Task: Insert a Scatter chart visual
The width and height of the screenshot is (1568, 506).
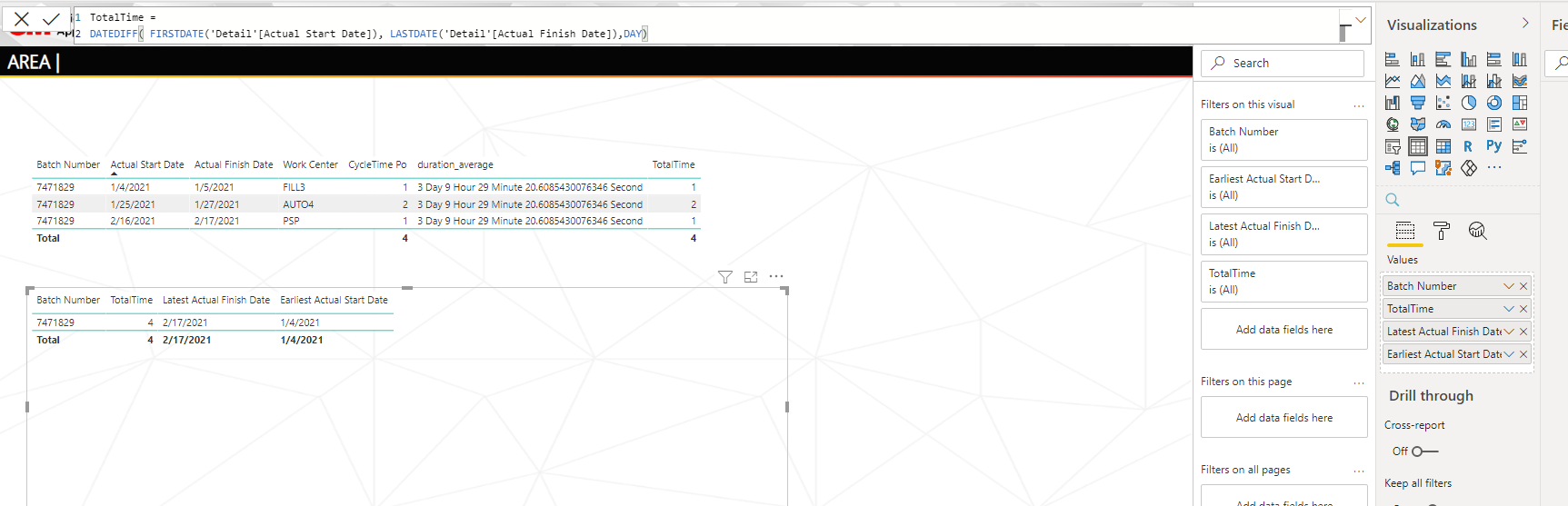Action: (x=1443, y=103)
